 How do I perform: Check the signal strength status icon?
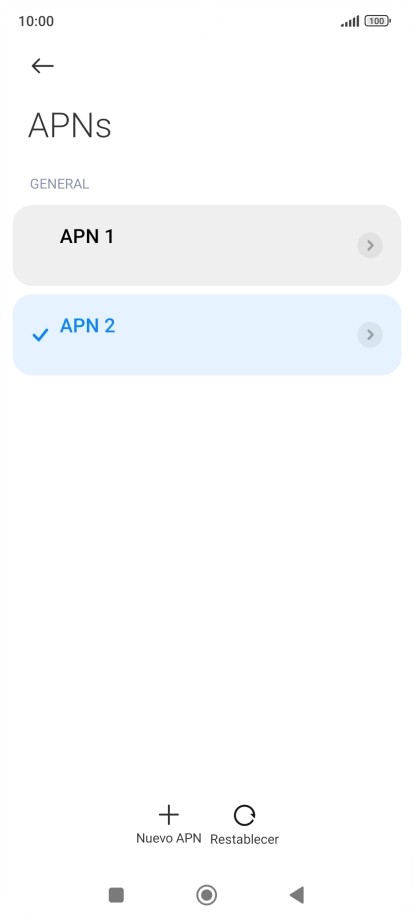(350, 22)
